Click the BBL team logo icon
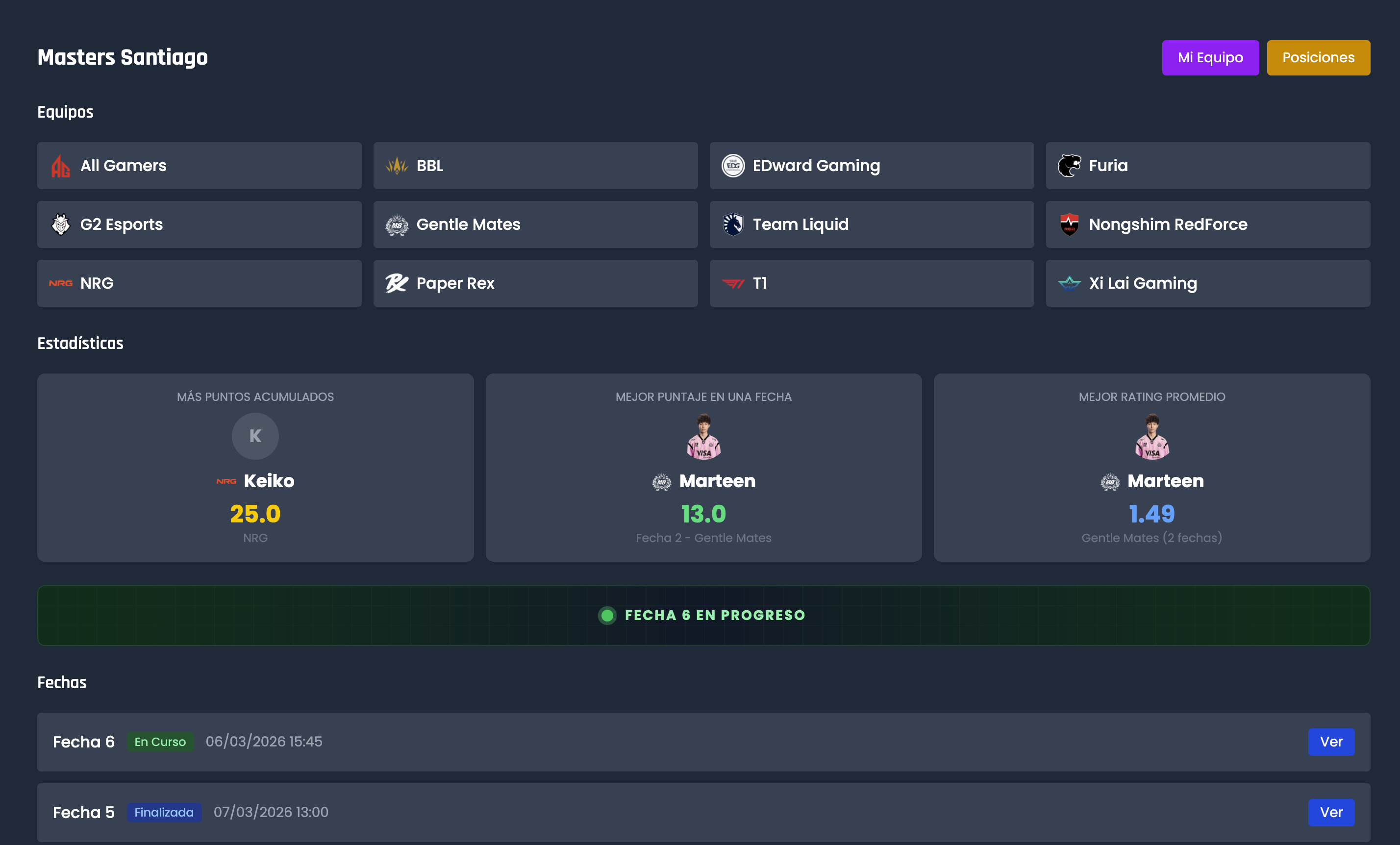Viewport: 1400px width, 845px height. coord(397,166)
